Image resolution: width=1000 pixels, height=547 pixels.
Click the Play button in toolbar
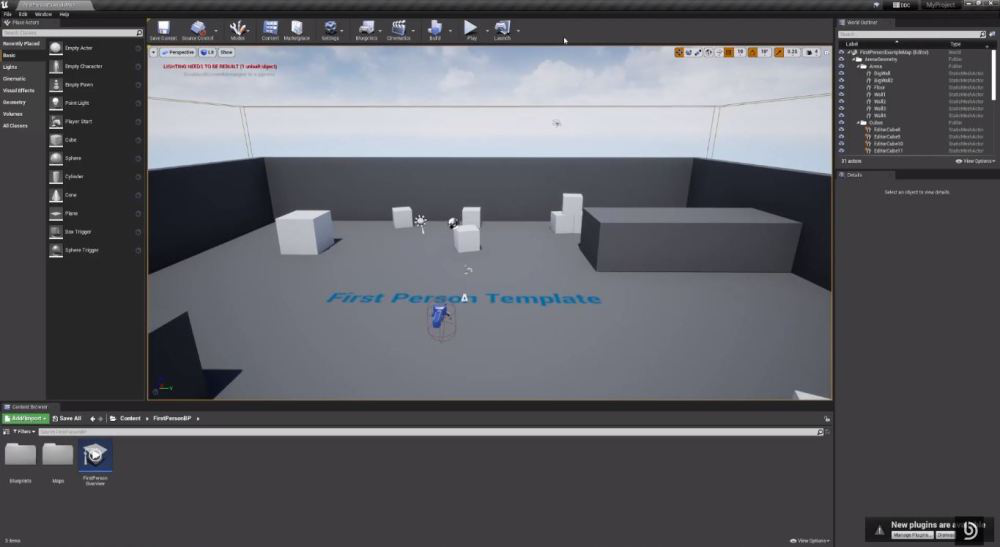[x=471, y=30]
